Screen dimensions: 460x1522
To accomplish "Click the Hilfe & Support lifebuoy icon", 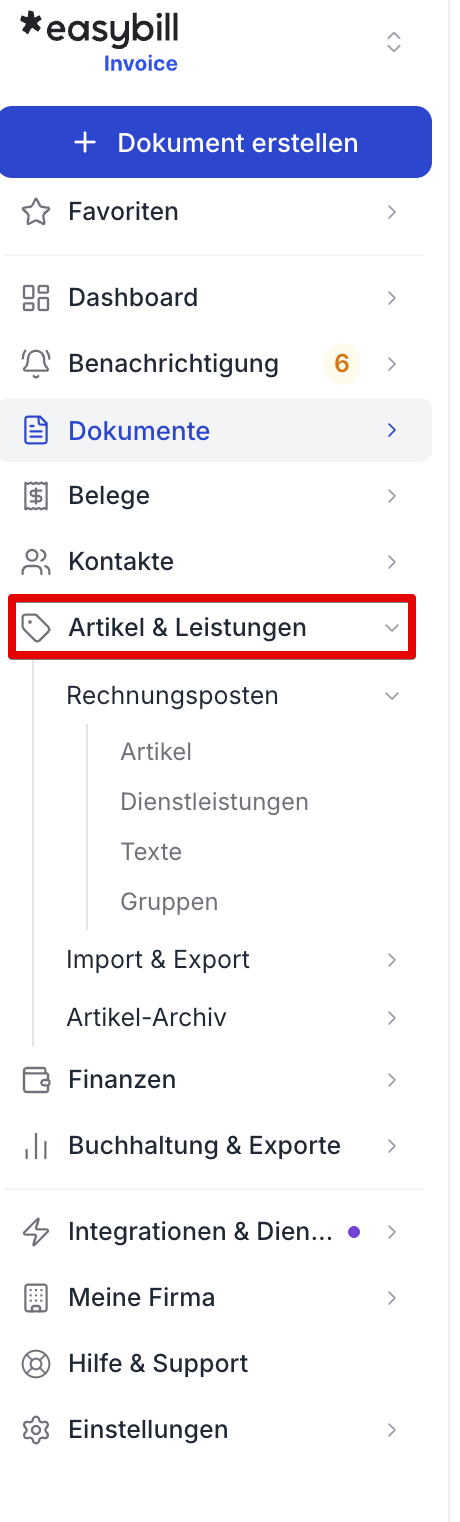I will pyautogui.click(x=36, y=1364).
